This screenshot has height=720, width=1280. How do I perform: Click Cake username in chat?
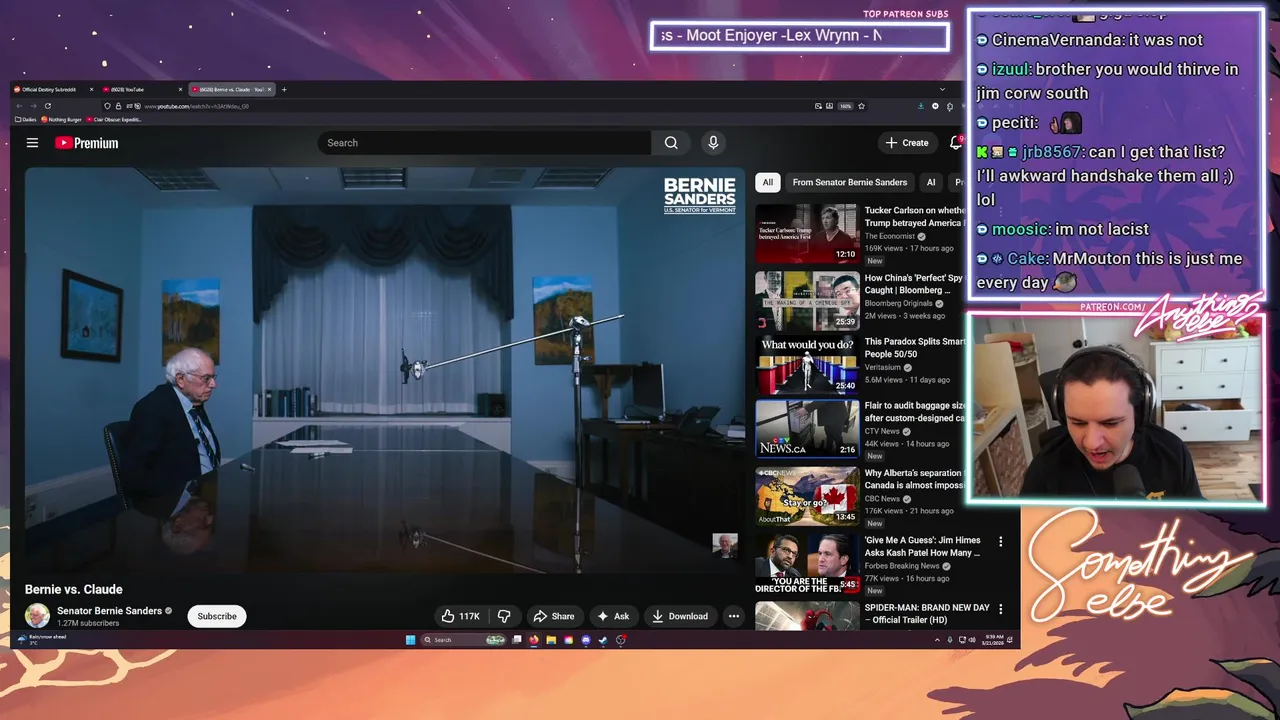point(1027,258)
